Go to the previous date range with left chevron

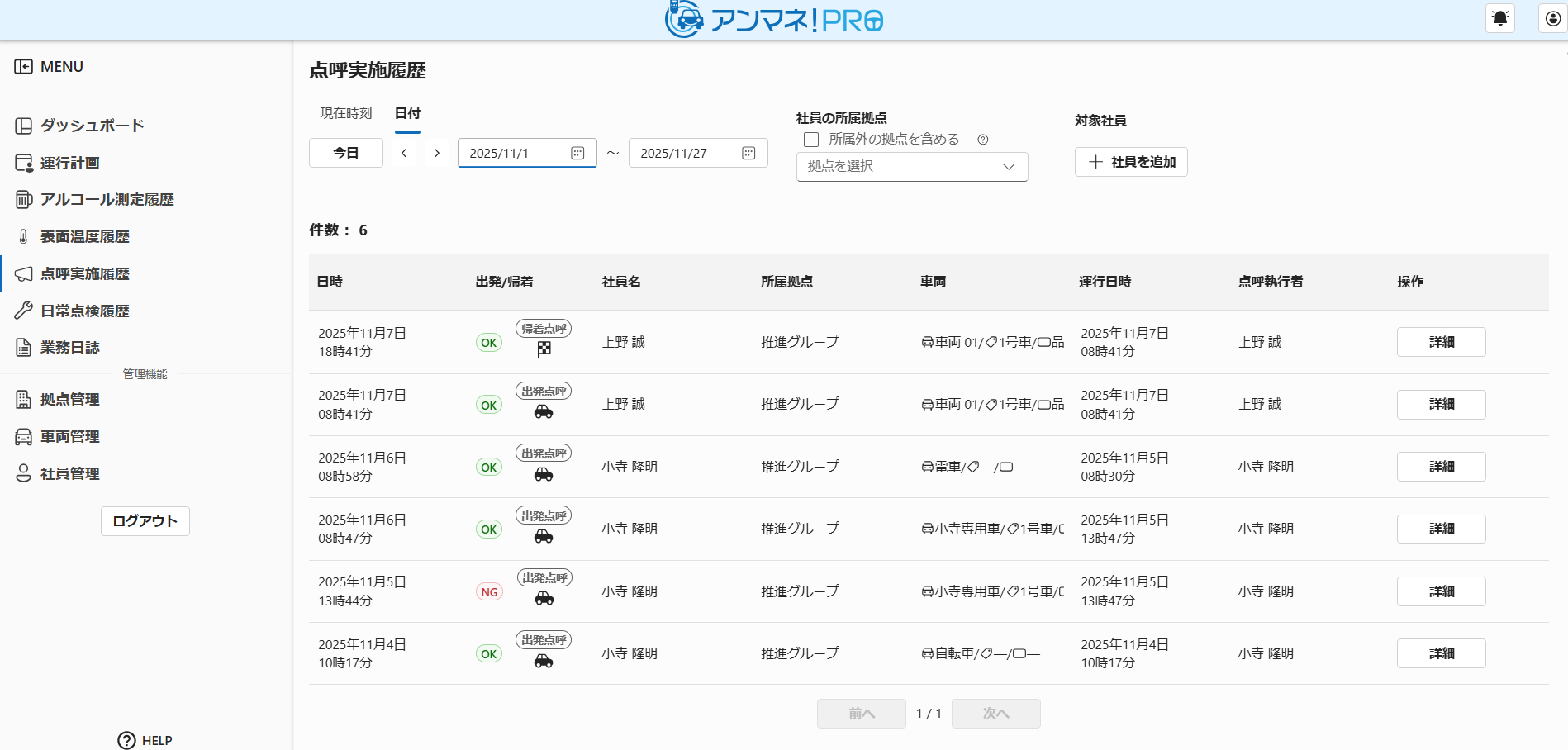click(x=404, y=154)
